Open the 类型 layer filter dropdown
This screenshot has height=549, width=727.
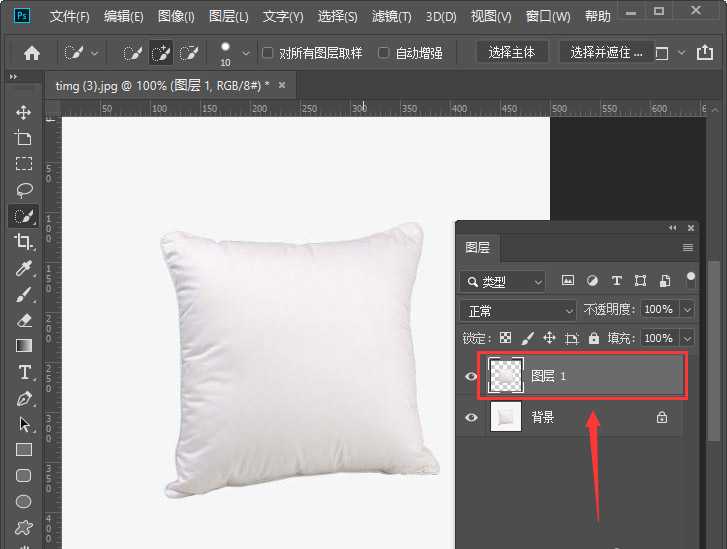pyautogui.click(x=503, y=281)
